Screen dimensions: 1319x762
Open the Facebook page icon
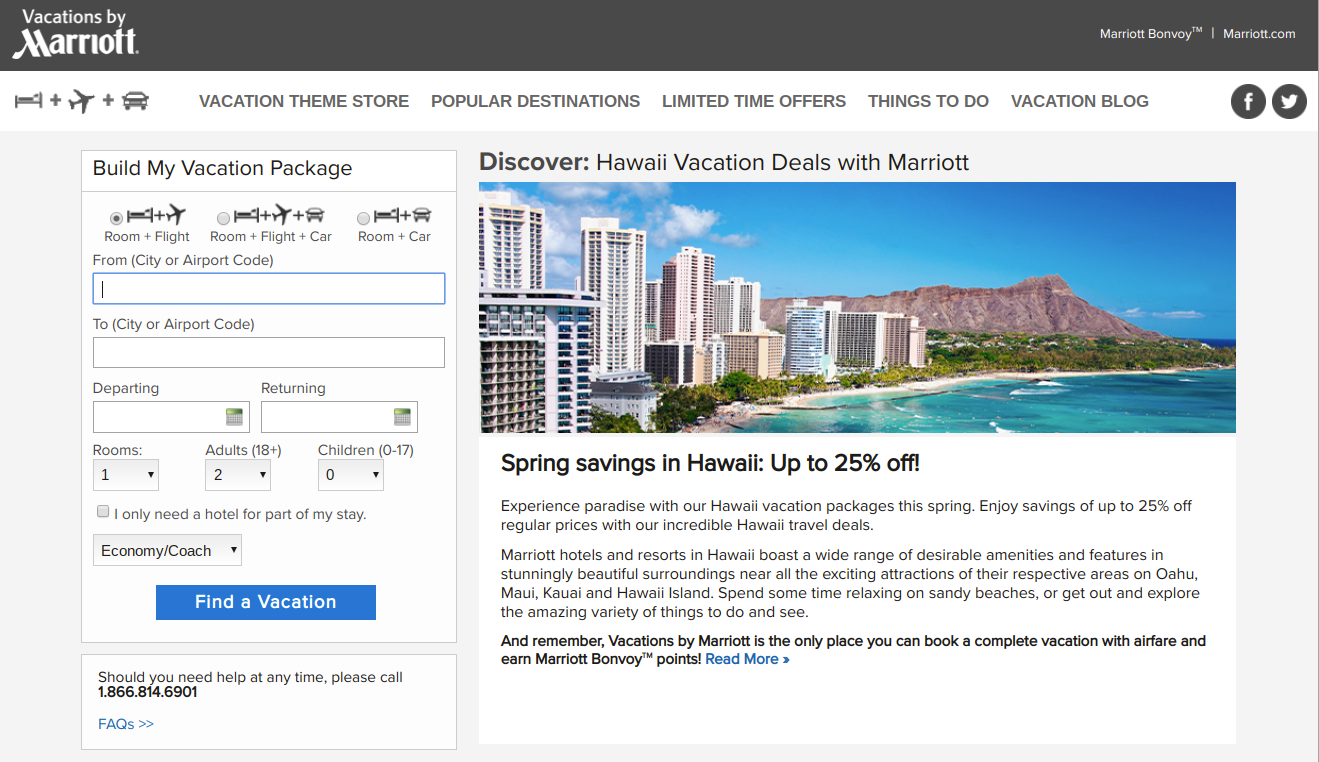point(1248,101)
